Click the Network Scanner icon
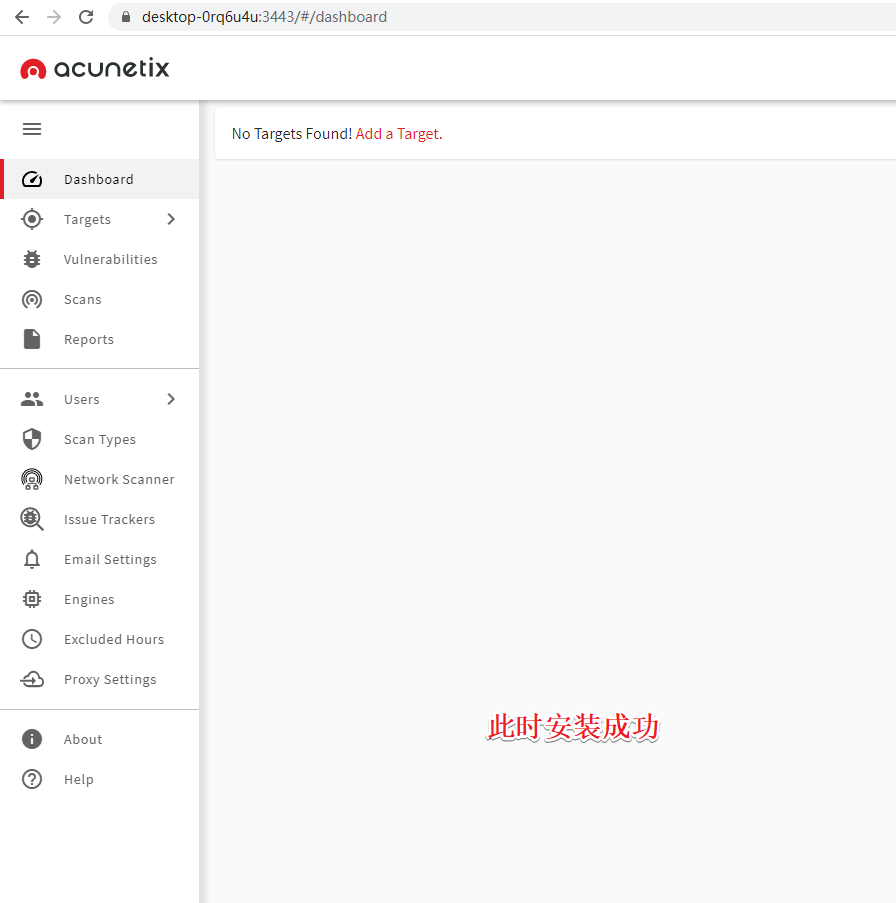896x903 pixels. [x=32, y=479]
